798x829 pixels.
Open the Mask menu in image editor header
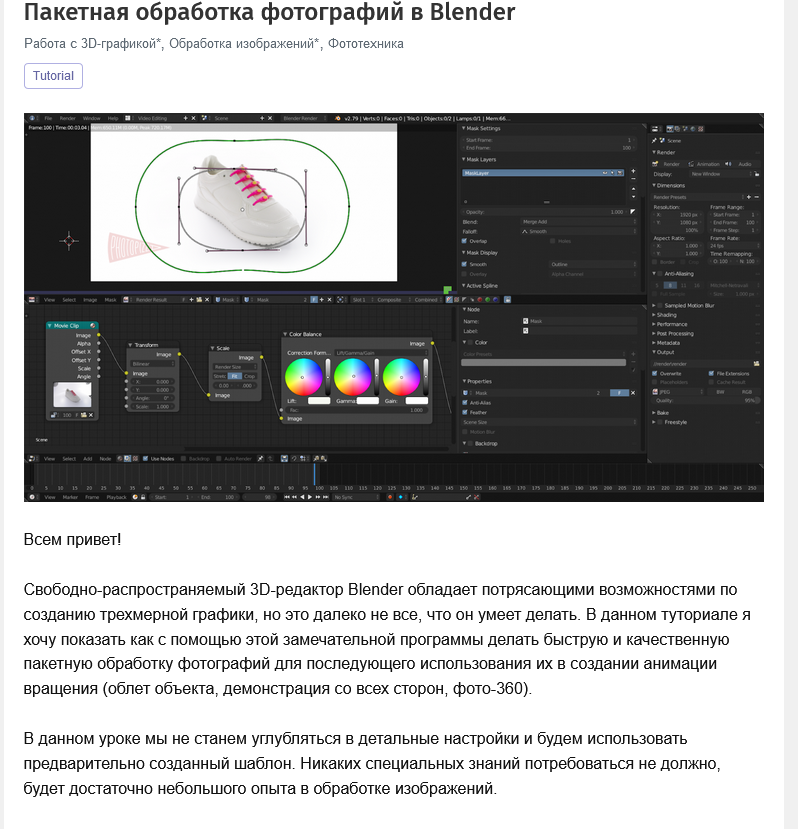(110, 300)
